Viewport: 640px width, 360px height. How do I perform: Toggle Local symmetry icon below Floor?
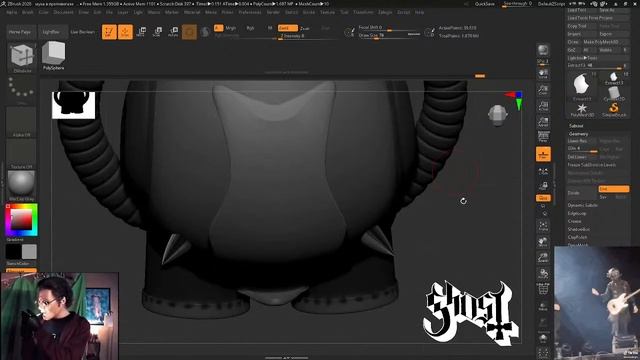pyautogui.click(x=543, y=171)
